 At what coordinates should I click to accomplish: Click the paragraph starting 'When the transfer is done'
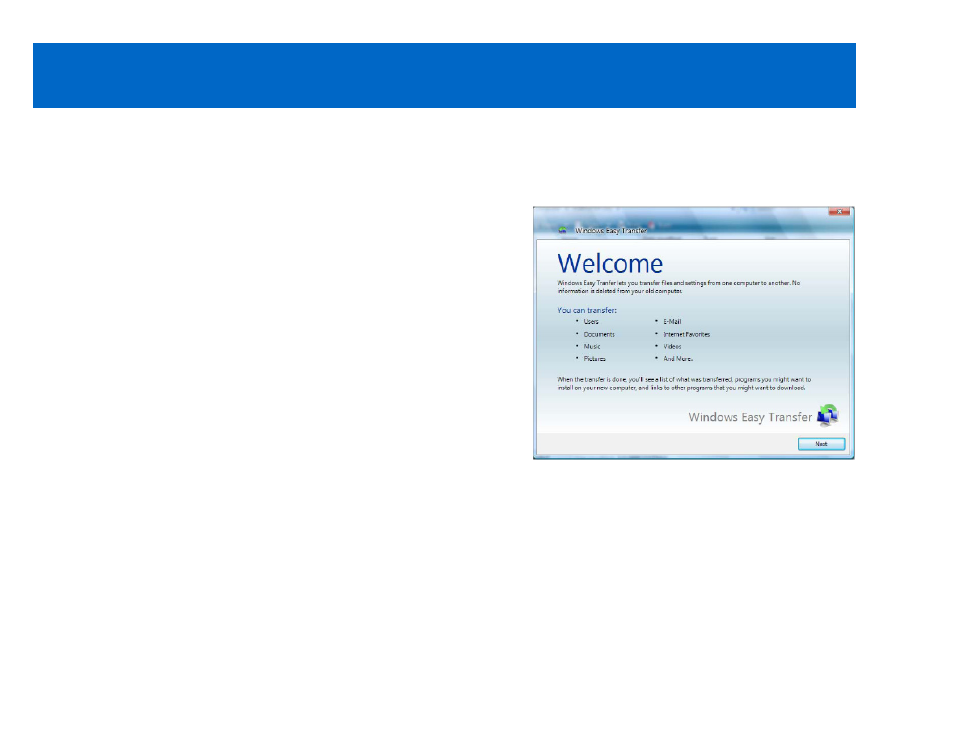[684, 383]
